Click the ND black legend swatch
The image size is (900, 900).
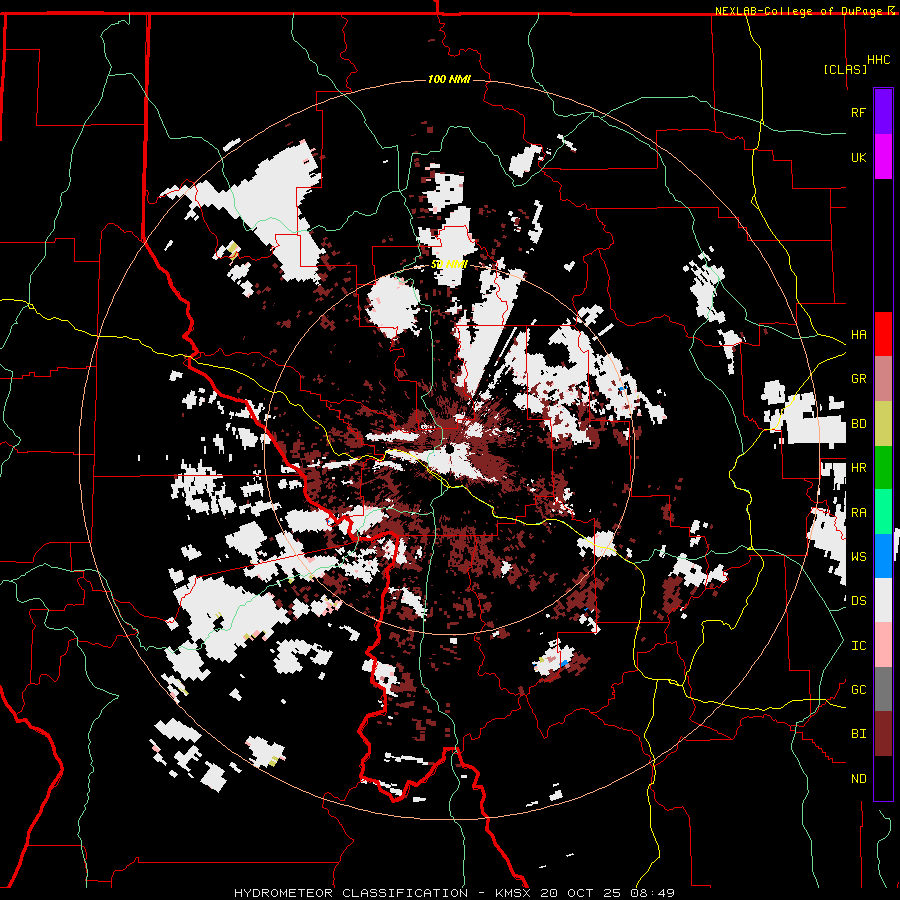pos(883,778)
